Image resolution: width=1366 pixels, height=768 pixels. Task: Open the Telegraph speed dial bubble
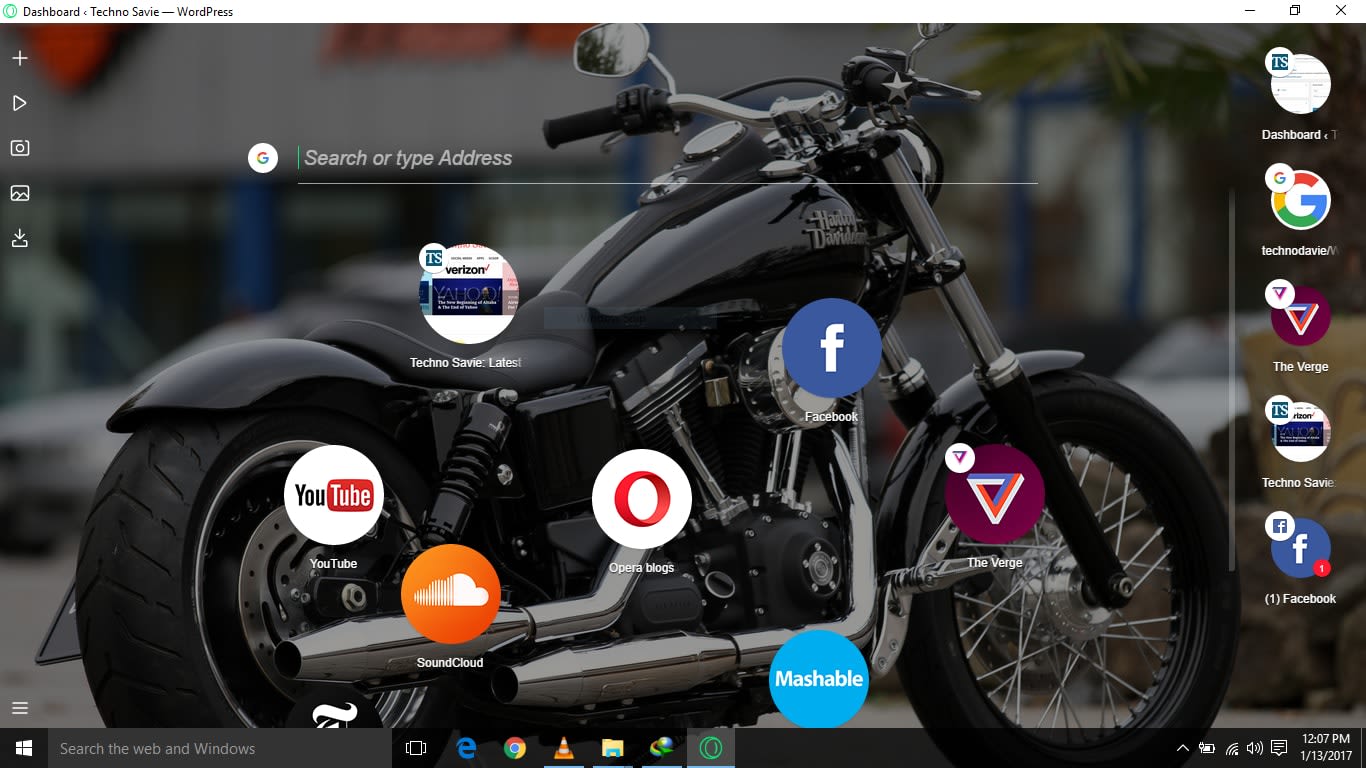pos(334,709)
